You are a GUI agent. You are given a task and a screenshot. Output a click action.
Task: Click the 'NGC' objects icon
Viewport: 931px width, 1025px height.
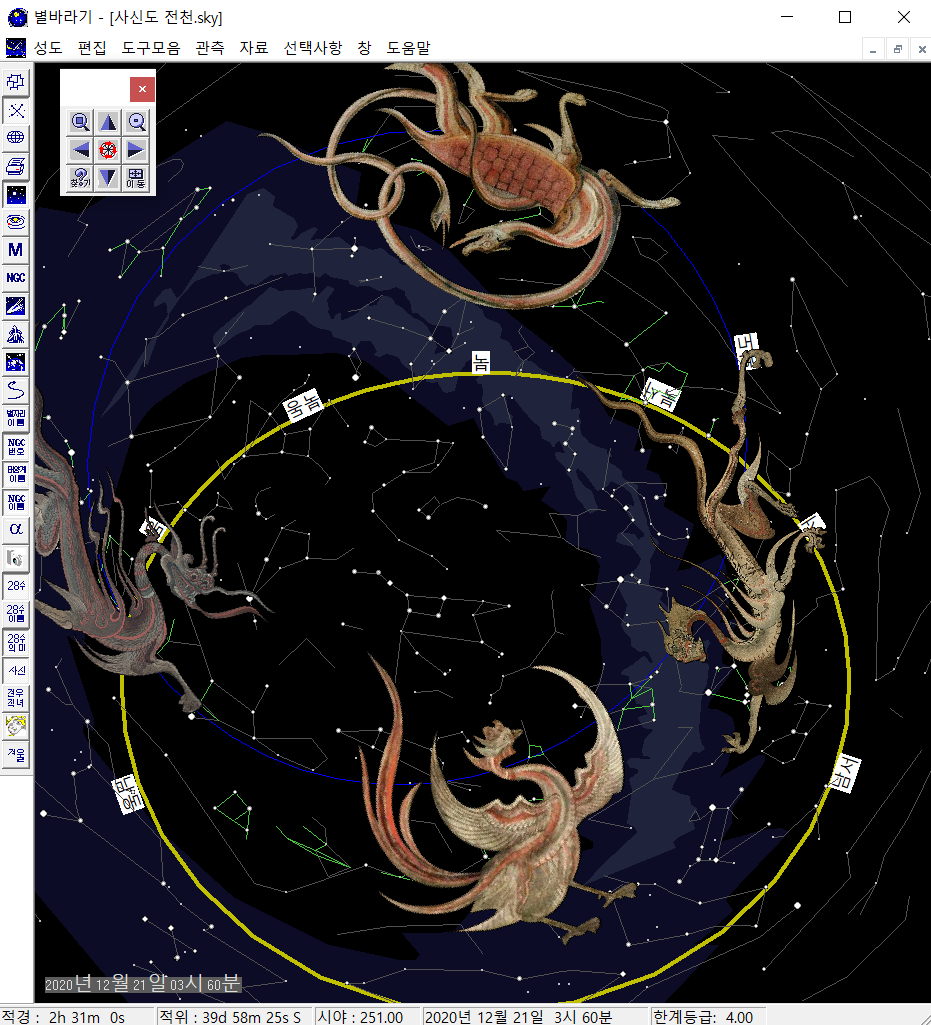[16, 278]
